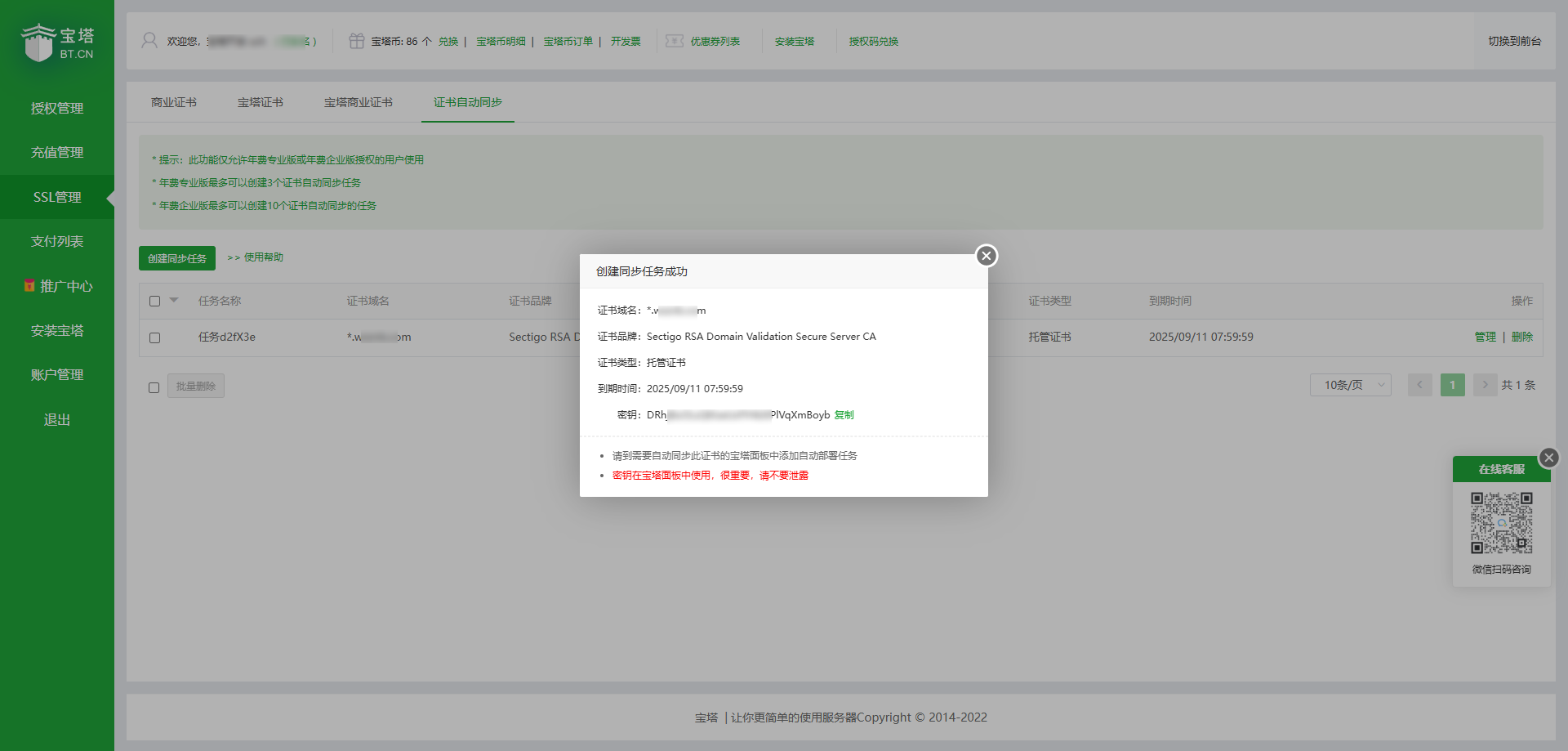Click 复制 to copy the secret key
1568x751 pixels.
click(x=844, y=415)
